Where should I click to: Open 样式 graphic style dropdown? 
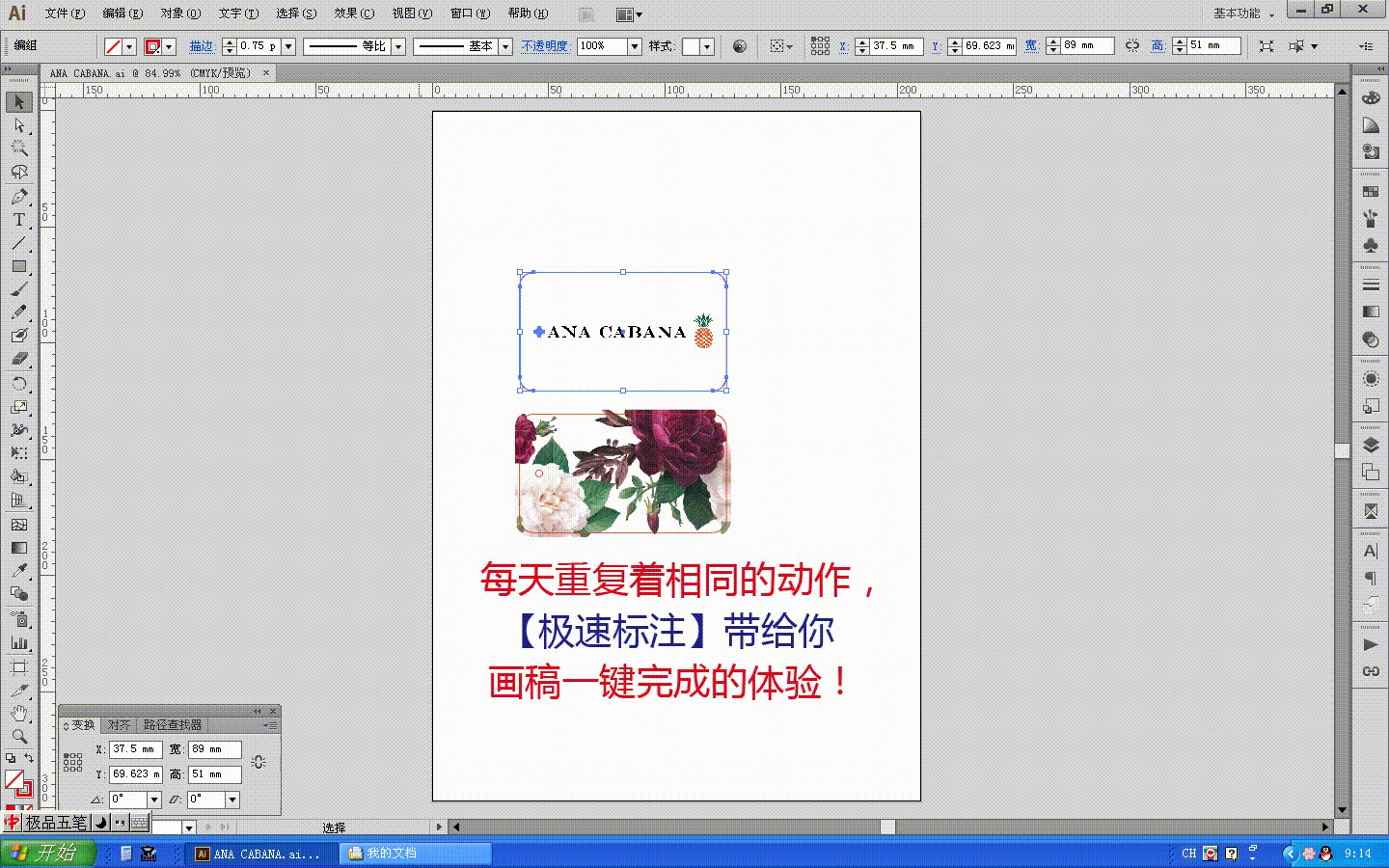707,46
